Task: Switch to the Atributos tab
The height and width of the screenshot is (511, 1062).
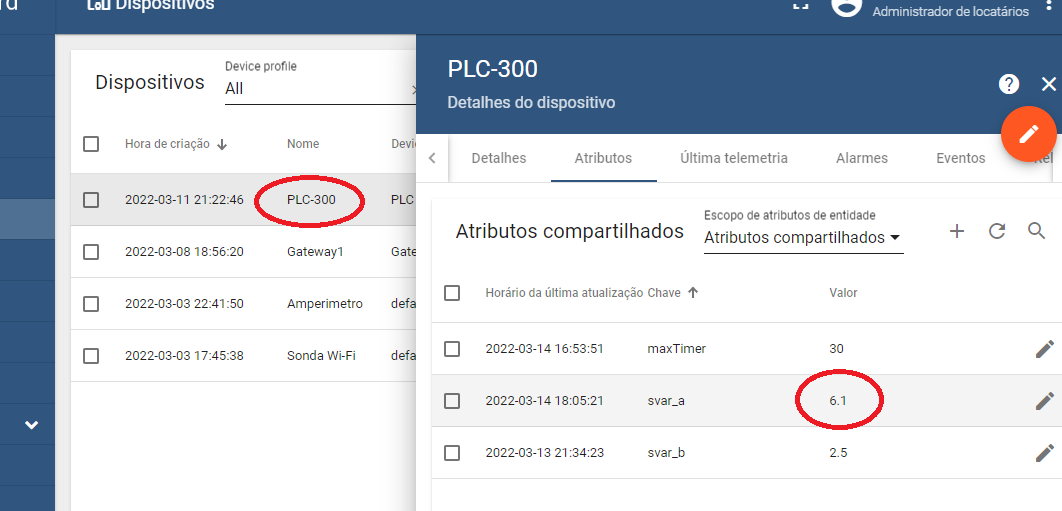Action: [603, 158]
